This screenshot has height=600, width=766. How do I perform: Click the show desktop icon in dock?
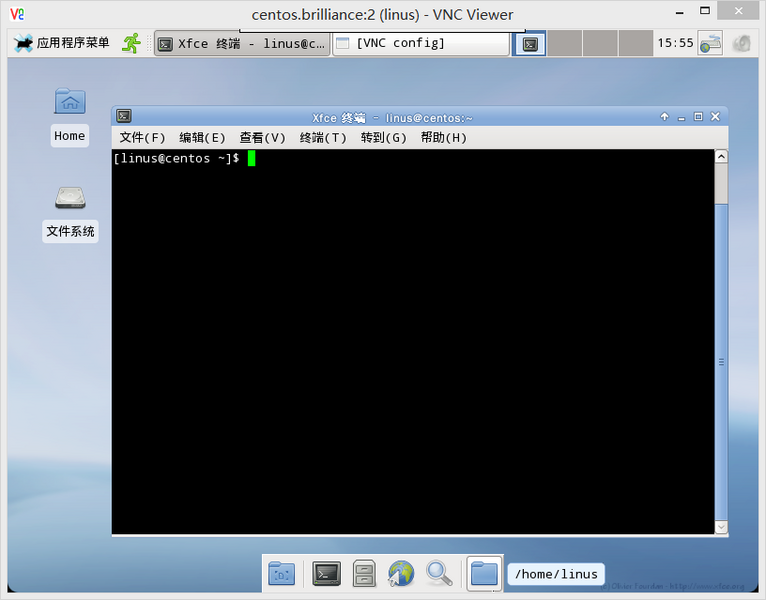(282, 573)
